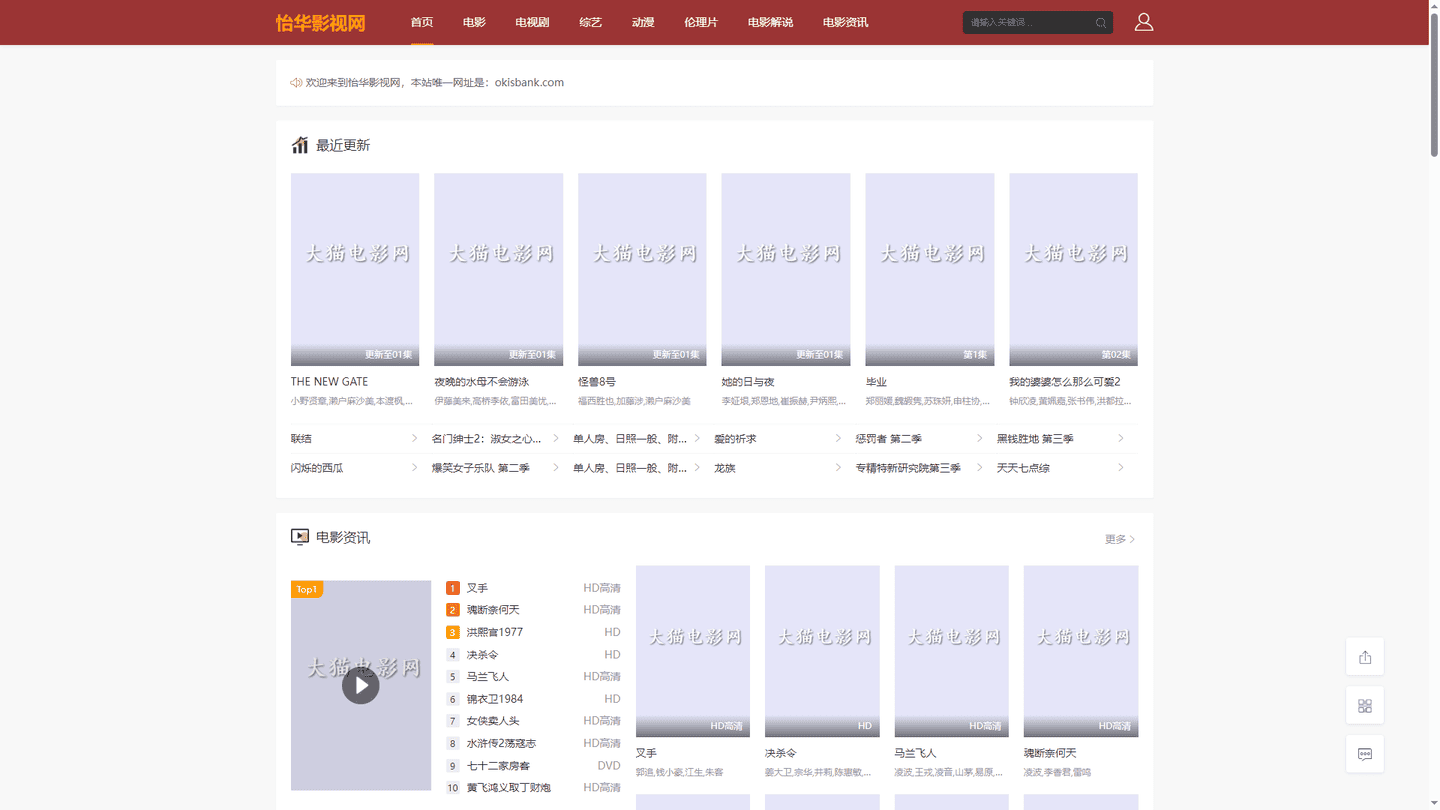The width and height of the screenshot is (1440, 810).
Task: Click the 最近更新 chart icon
Action: [x=300, y=145]
